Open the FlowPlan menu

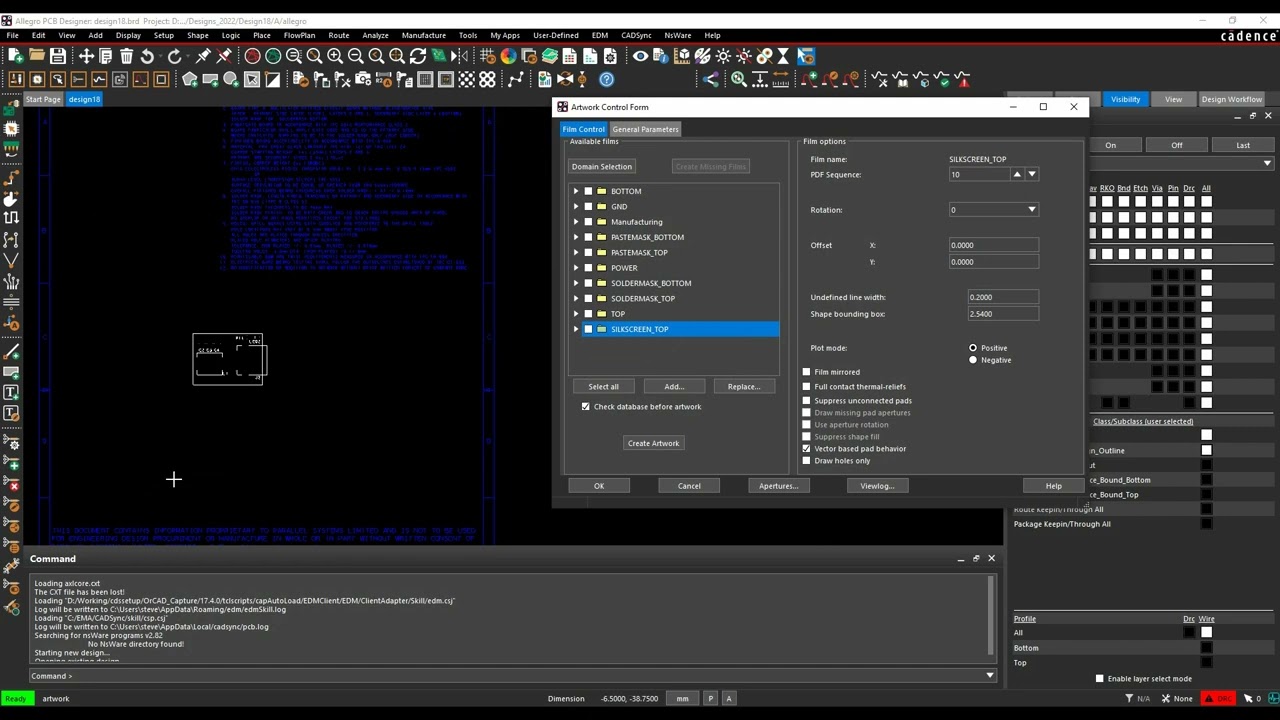click(x=299, y=35)
